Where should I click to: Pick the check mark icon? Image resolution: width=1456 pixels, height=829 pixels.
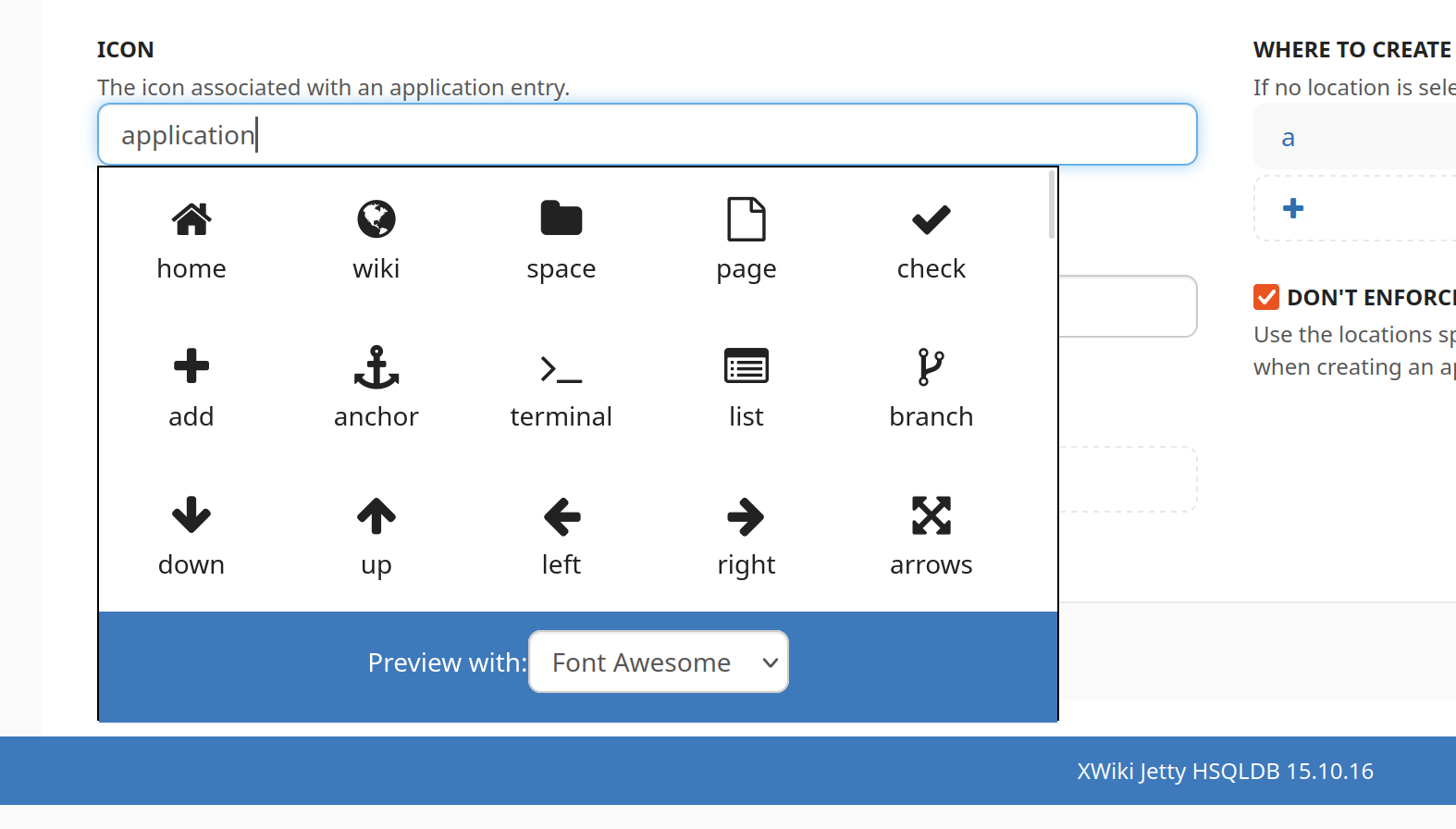point(932,220)
